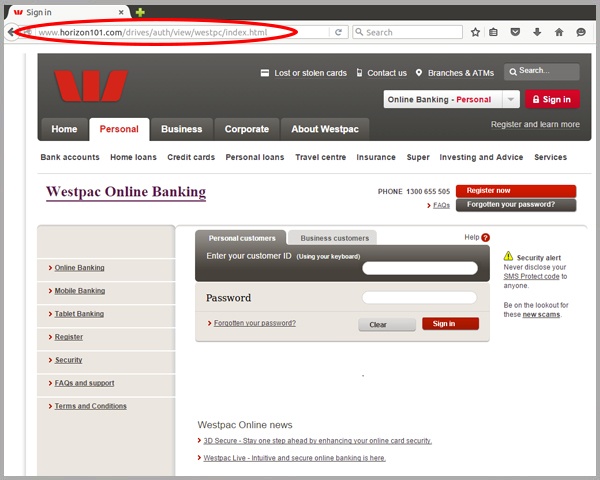Open the downloads arrow icon

537,32
